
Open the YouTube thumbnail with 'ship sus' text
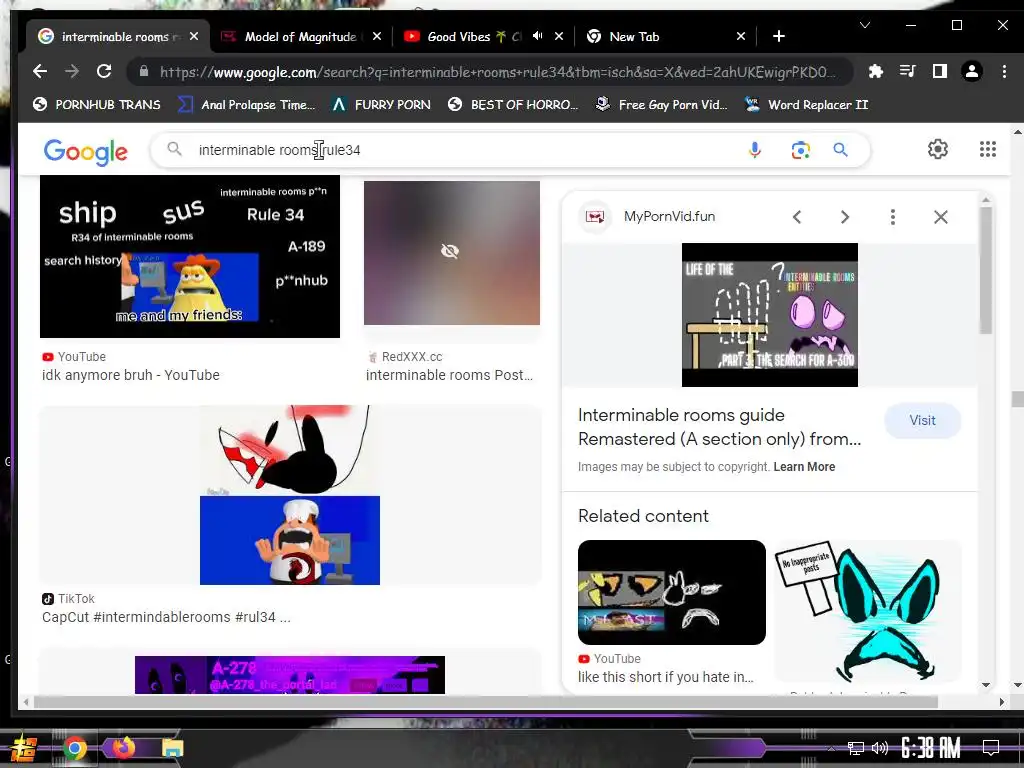[x=189, y=256]
